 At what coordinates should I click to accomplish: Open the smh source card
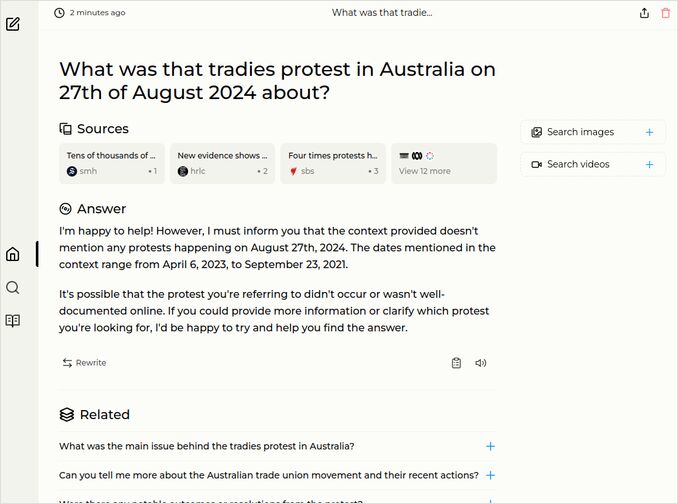click(x=112, y=163)
